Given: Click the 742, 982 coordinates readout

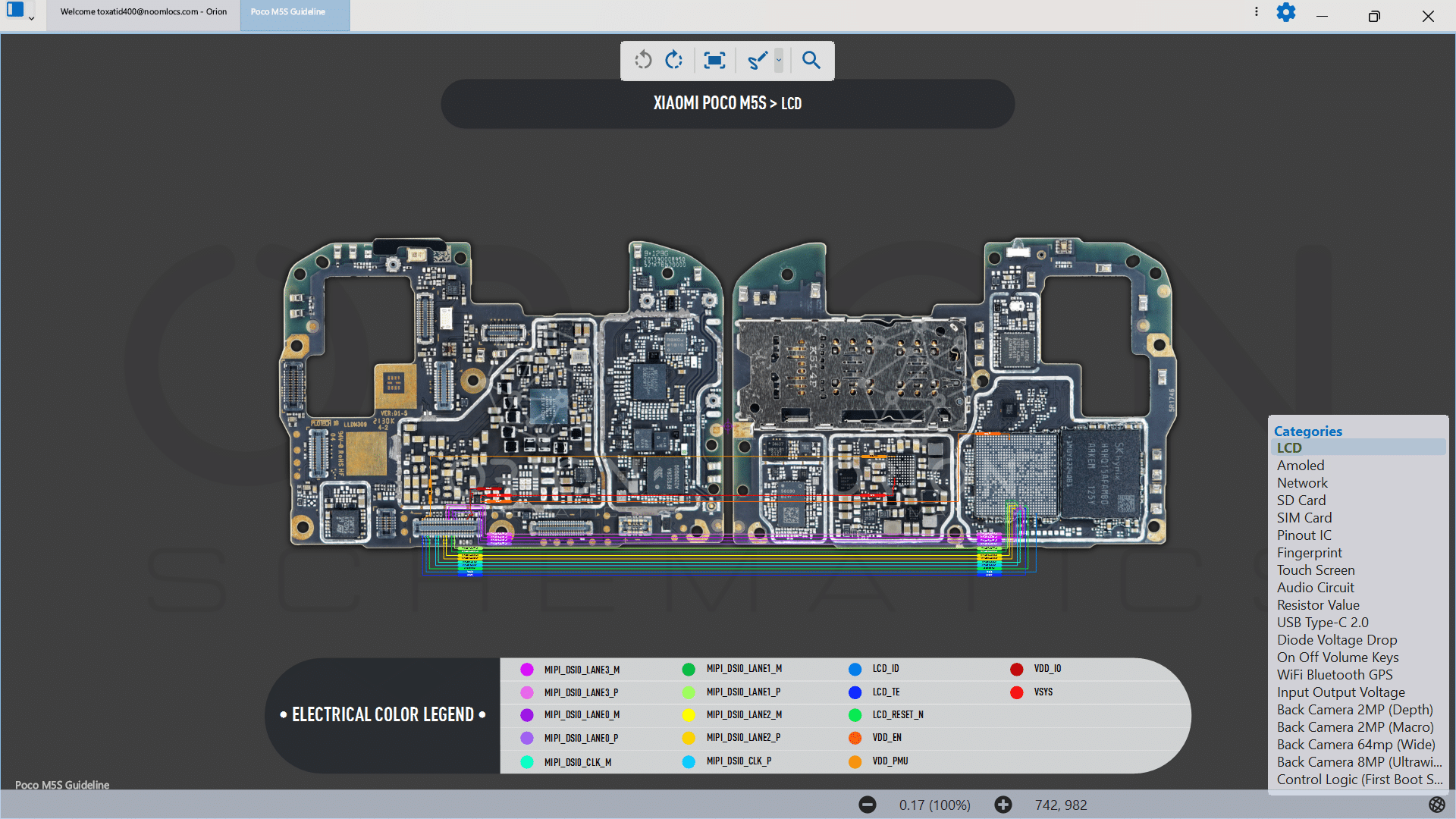Looking at the screenshot, I should click(x=1061, y=805).
